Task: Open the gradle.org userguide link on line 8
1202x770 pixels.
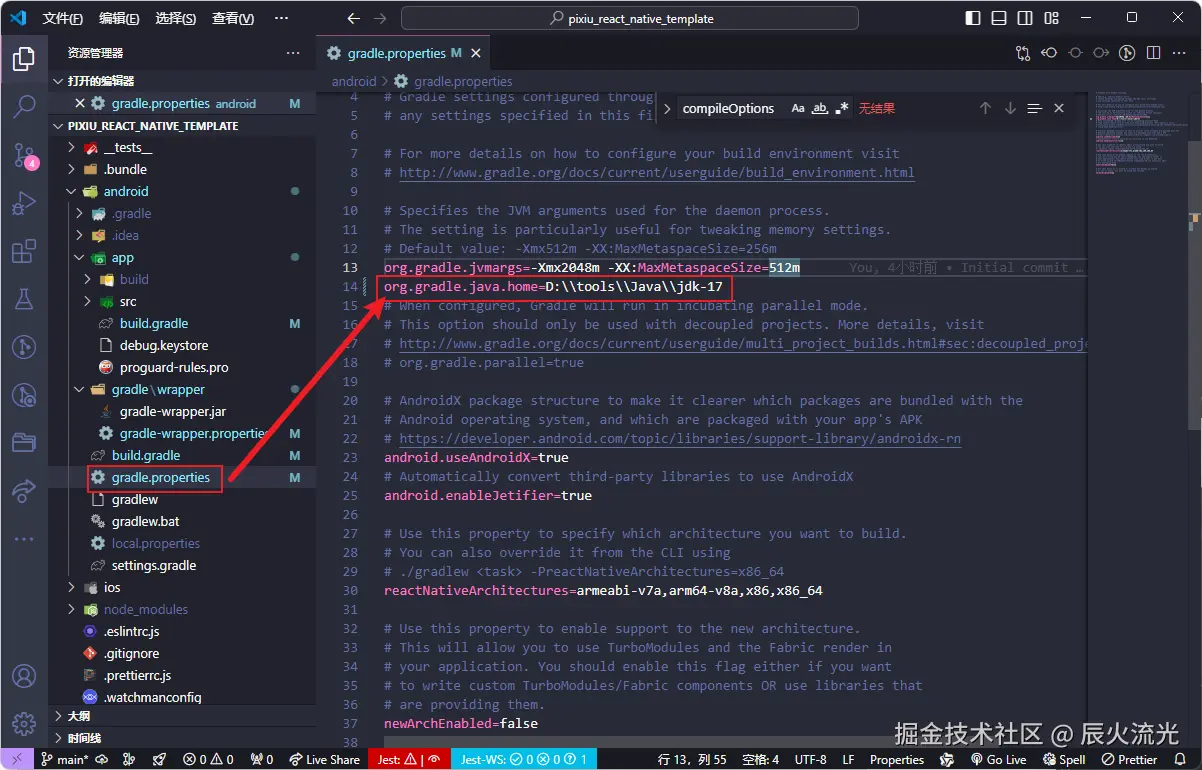Action: [656, 172]
